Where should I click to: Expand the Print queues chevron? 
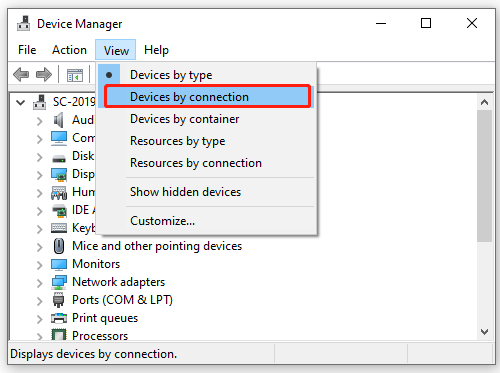point(40,319)
